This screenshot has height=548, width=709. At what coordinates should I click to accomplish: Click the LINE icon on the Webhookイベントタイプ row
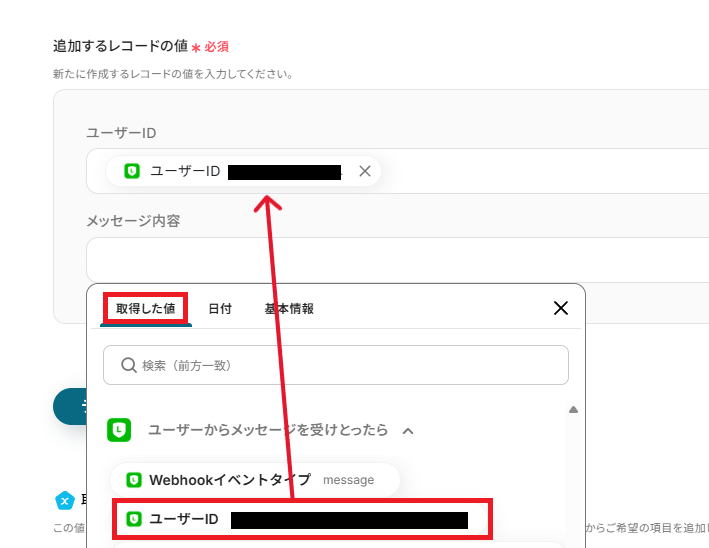coord(134,480)
